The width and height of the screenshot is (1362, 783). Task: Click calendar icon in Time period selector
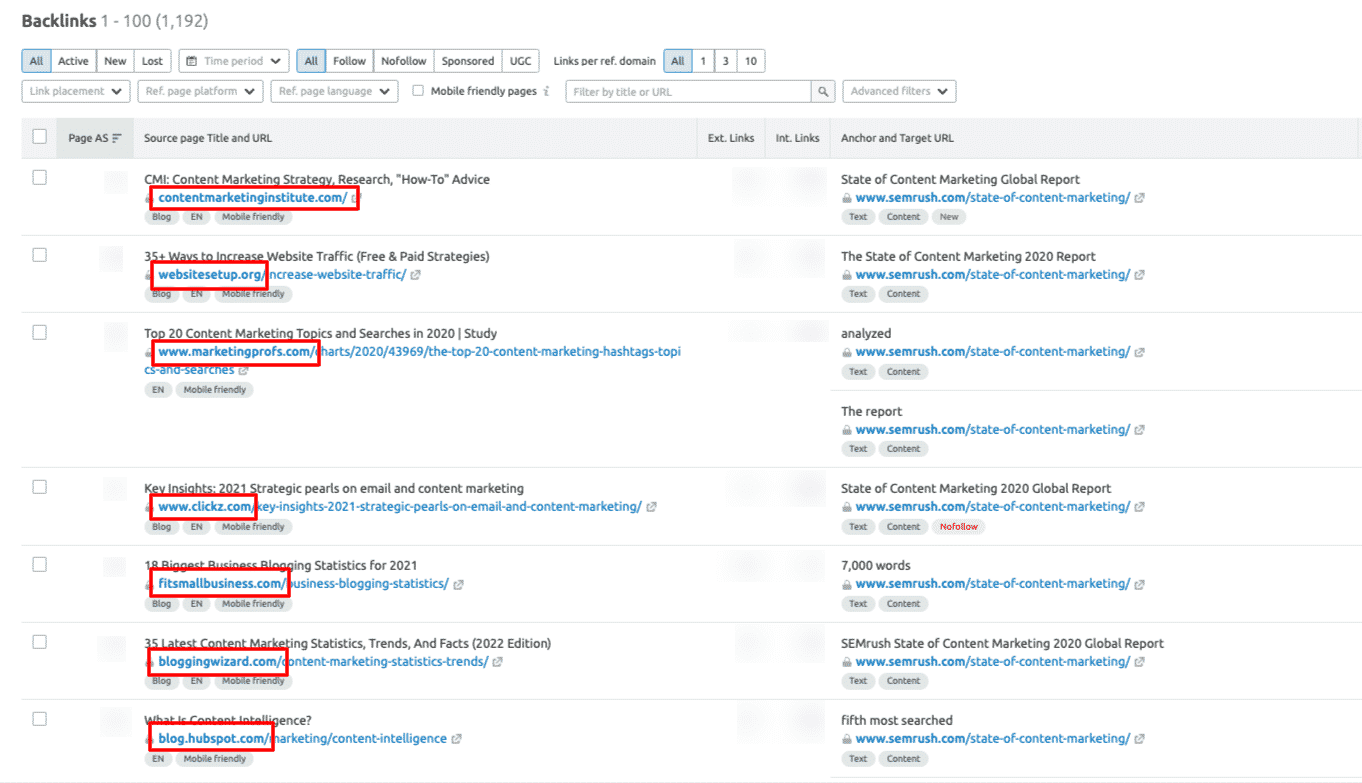192,61
